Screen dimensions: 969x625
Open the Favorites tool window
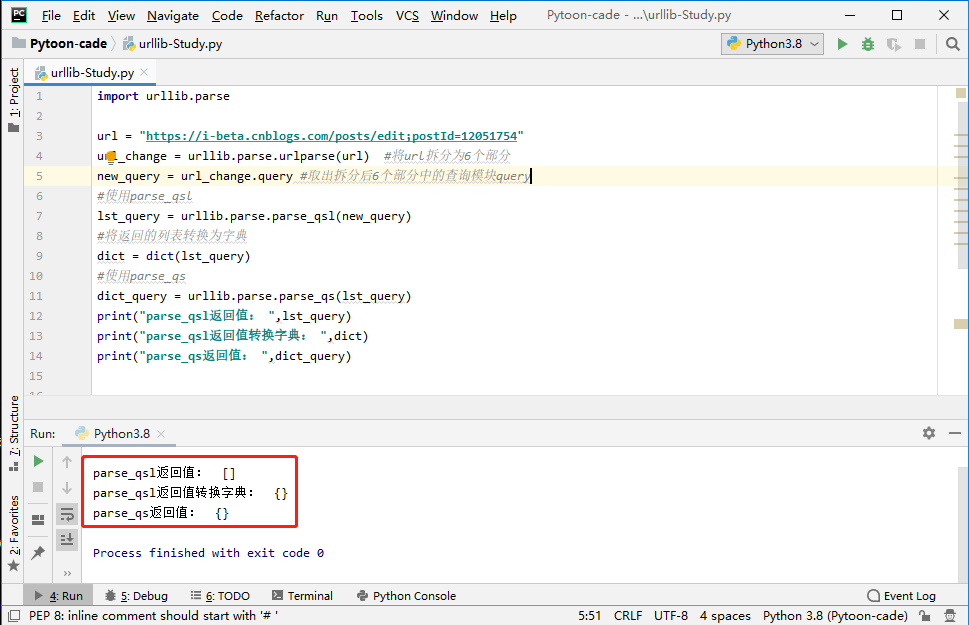coord(14,533)
